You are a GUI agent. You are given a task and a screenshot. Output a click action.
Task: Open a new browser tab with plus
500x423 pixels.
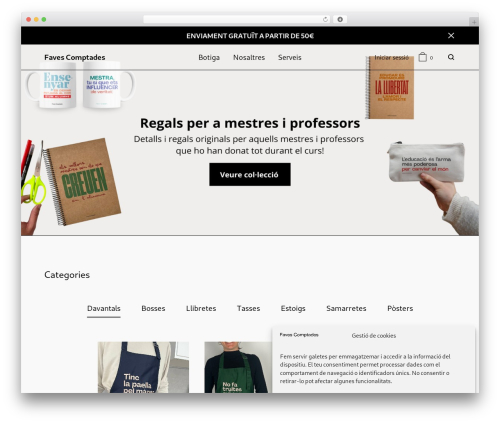pyautogui.click(x=474, y=22)
